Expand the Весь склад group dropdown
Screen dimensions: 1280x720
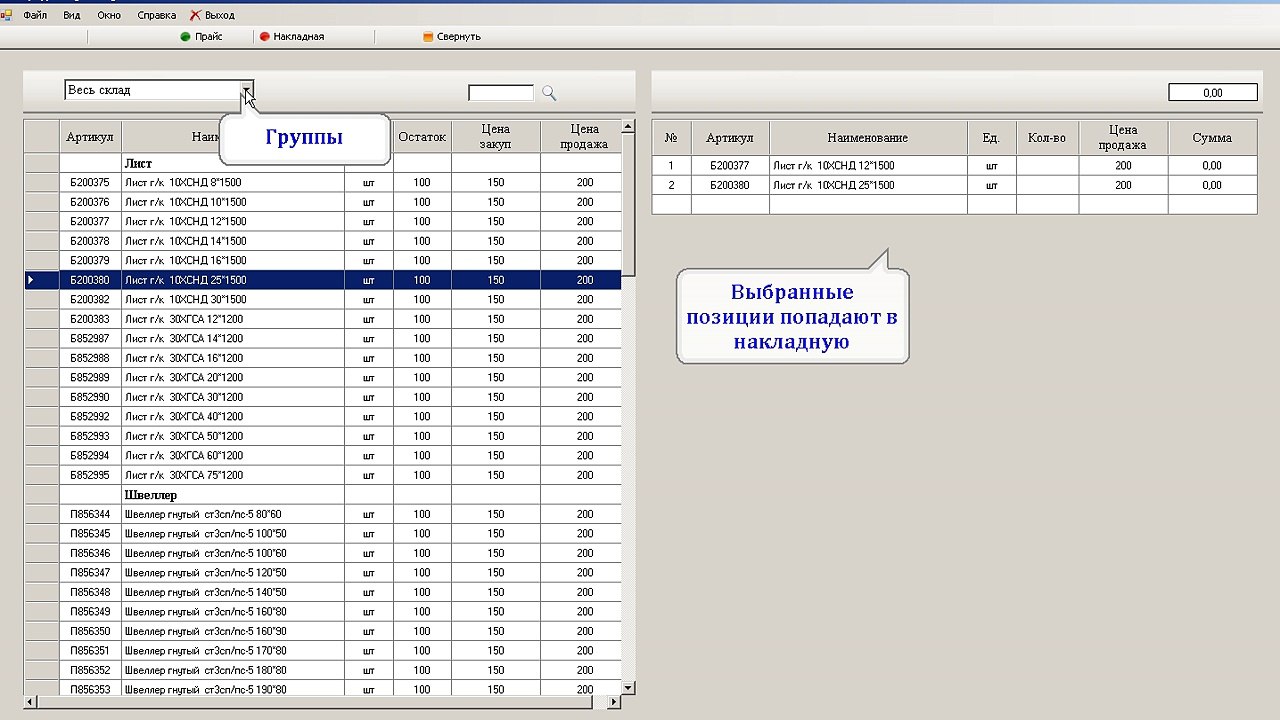[247, 91]
